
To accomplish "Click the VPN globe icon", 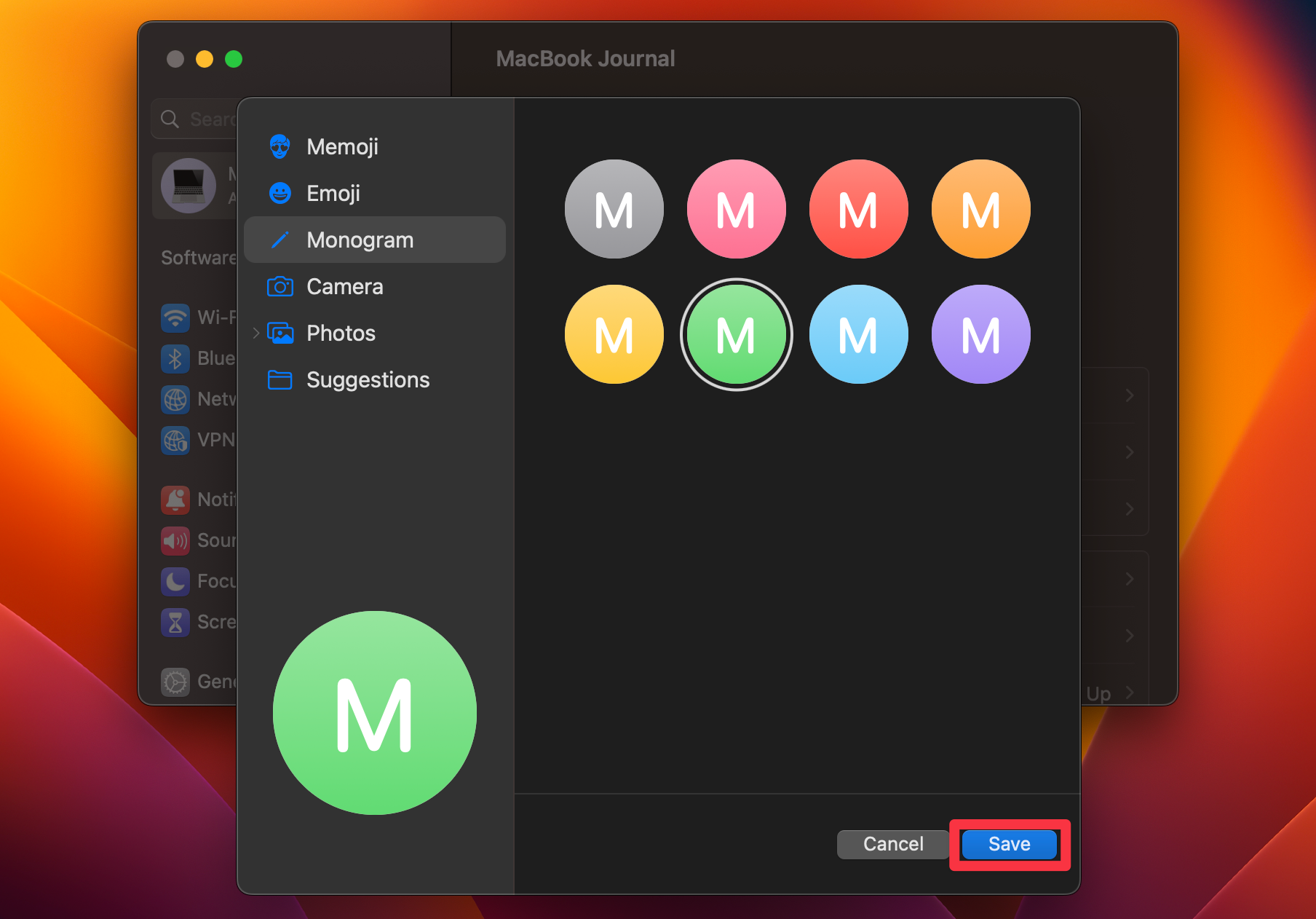I will click(x=175, y=440).
